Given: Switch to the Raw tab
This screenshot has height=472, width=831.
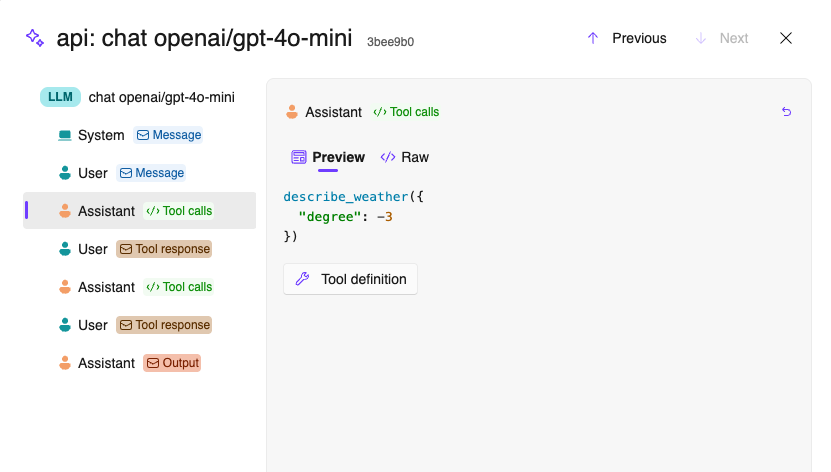Looking at the screenshot, I should pos(405,157).
